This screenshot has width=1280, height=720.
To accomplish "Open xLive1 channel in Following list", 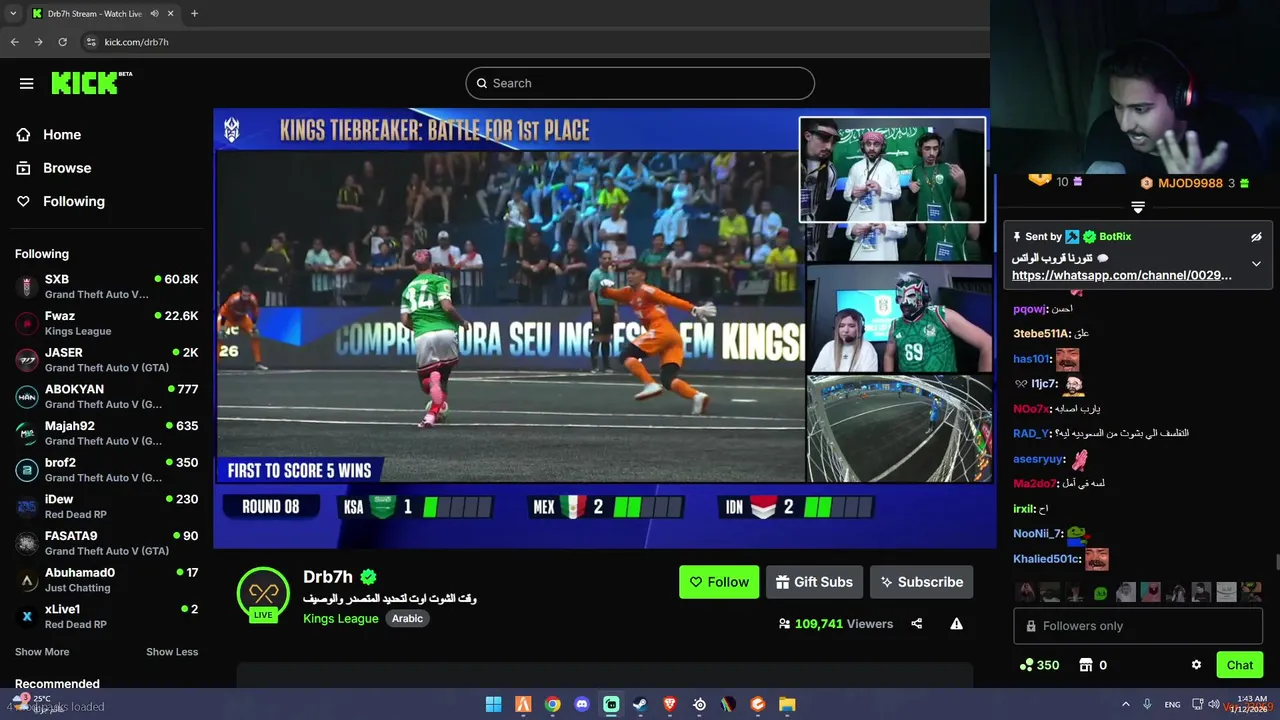I will [x=106, y=616].
